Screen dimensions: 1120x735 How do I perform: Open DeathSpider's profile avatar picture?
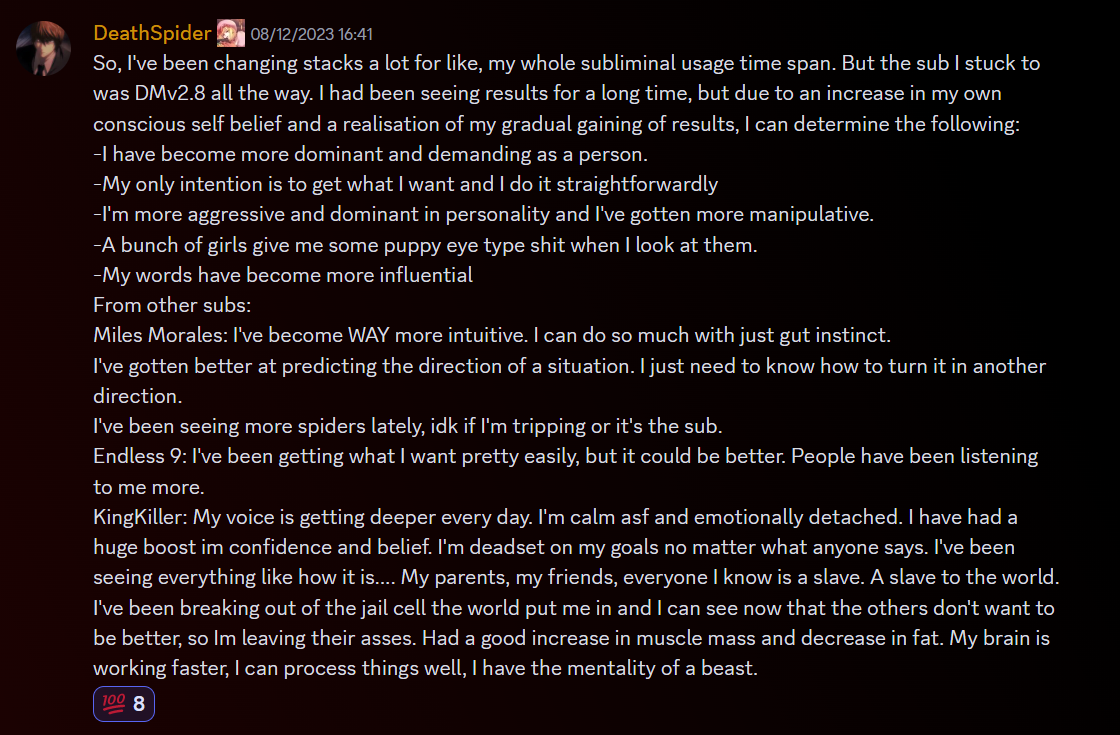point(43,48)
